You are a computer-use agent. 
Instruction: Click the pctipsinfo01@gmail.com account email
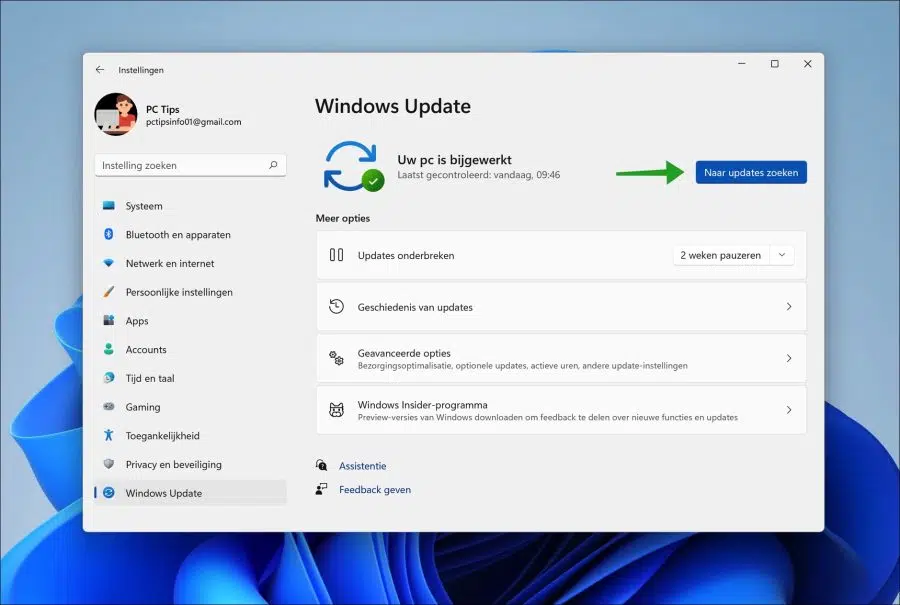click(x=193, y=122)
